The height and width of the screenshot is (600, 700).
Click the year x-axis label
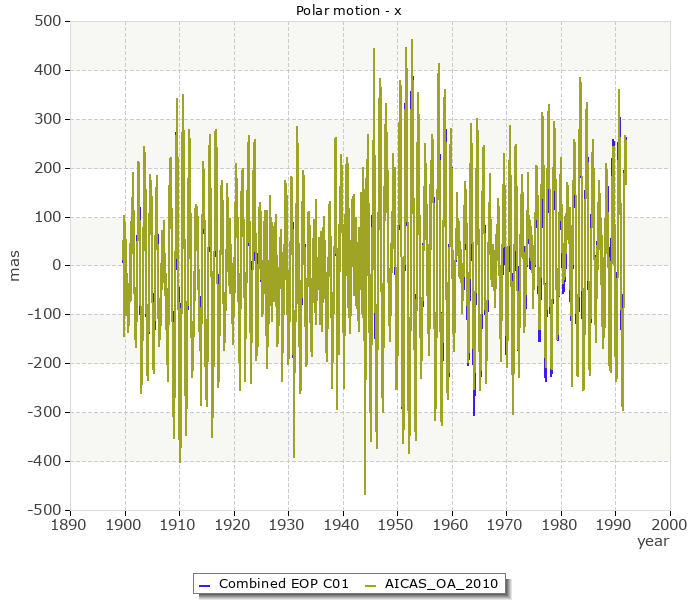[652, 541]
